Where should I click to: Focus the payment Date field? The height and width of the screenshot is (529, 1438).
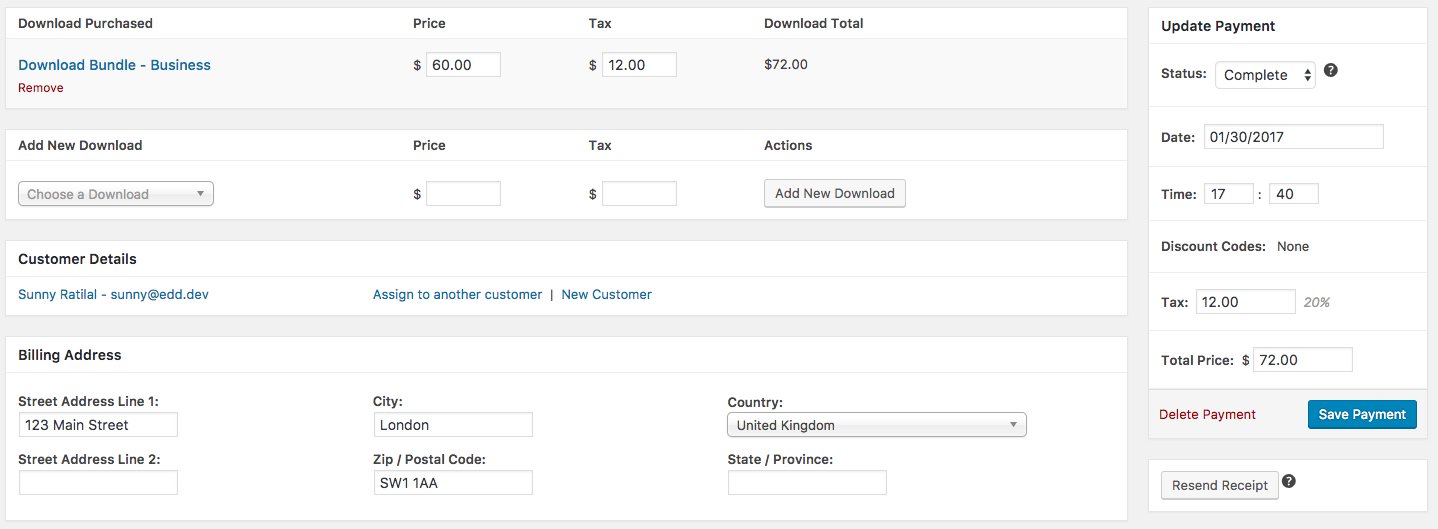coord(1292,137)
